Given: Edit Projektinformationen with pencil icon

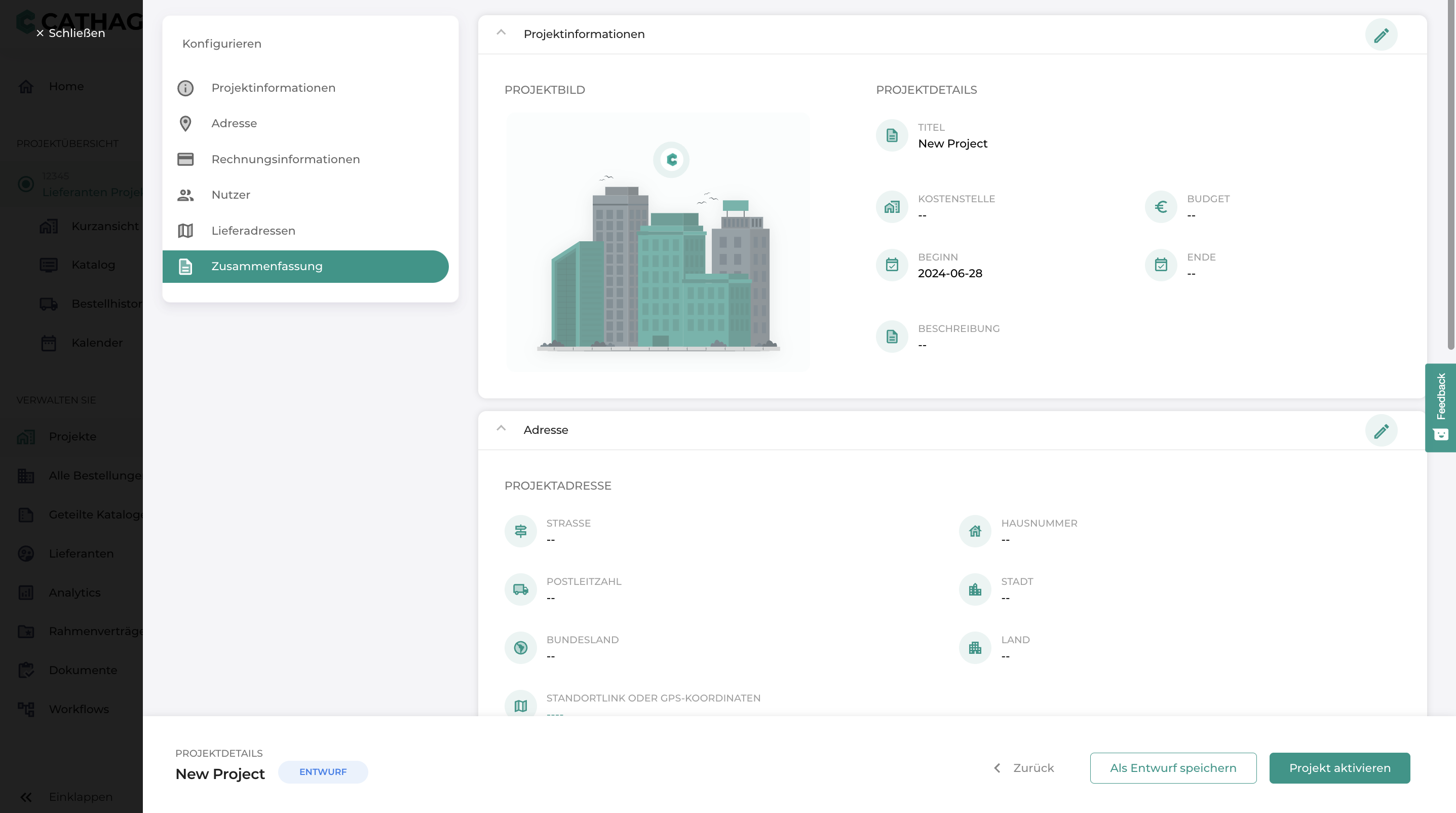Looking at the screenshot, I should 1381,35.
